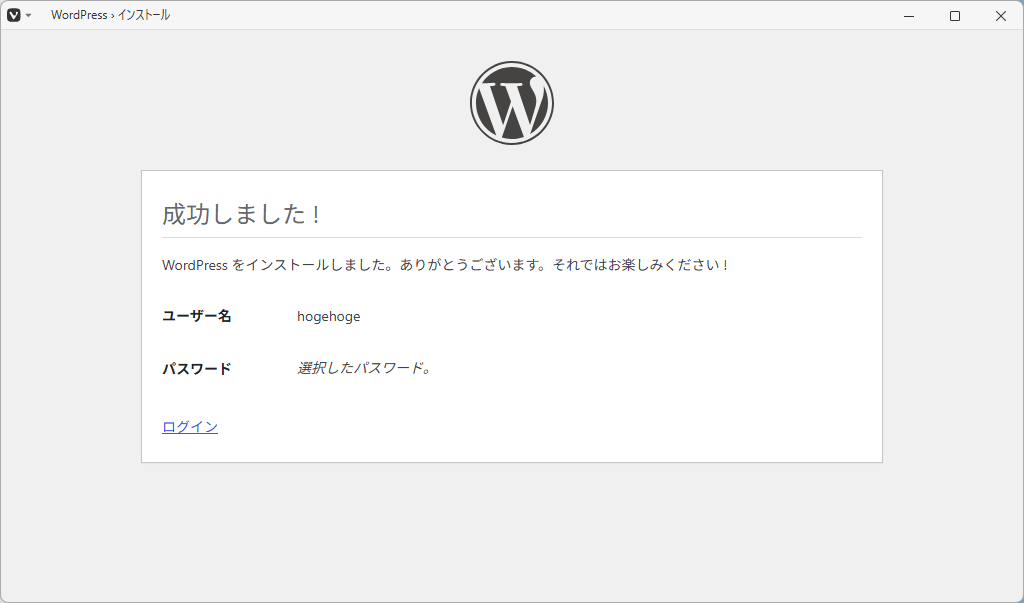Click the word WordPress in the message

(195, 265)
